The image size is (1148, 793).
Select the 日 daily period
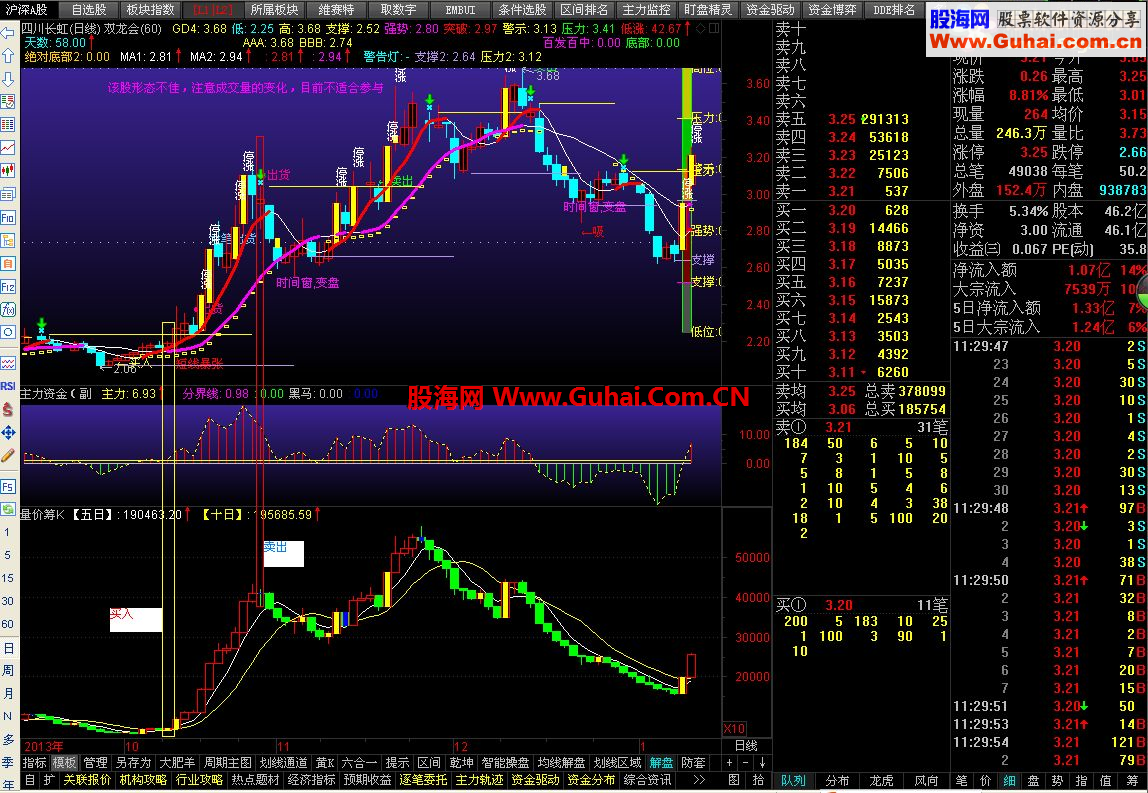[x=8, y=648]
